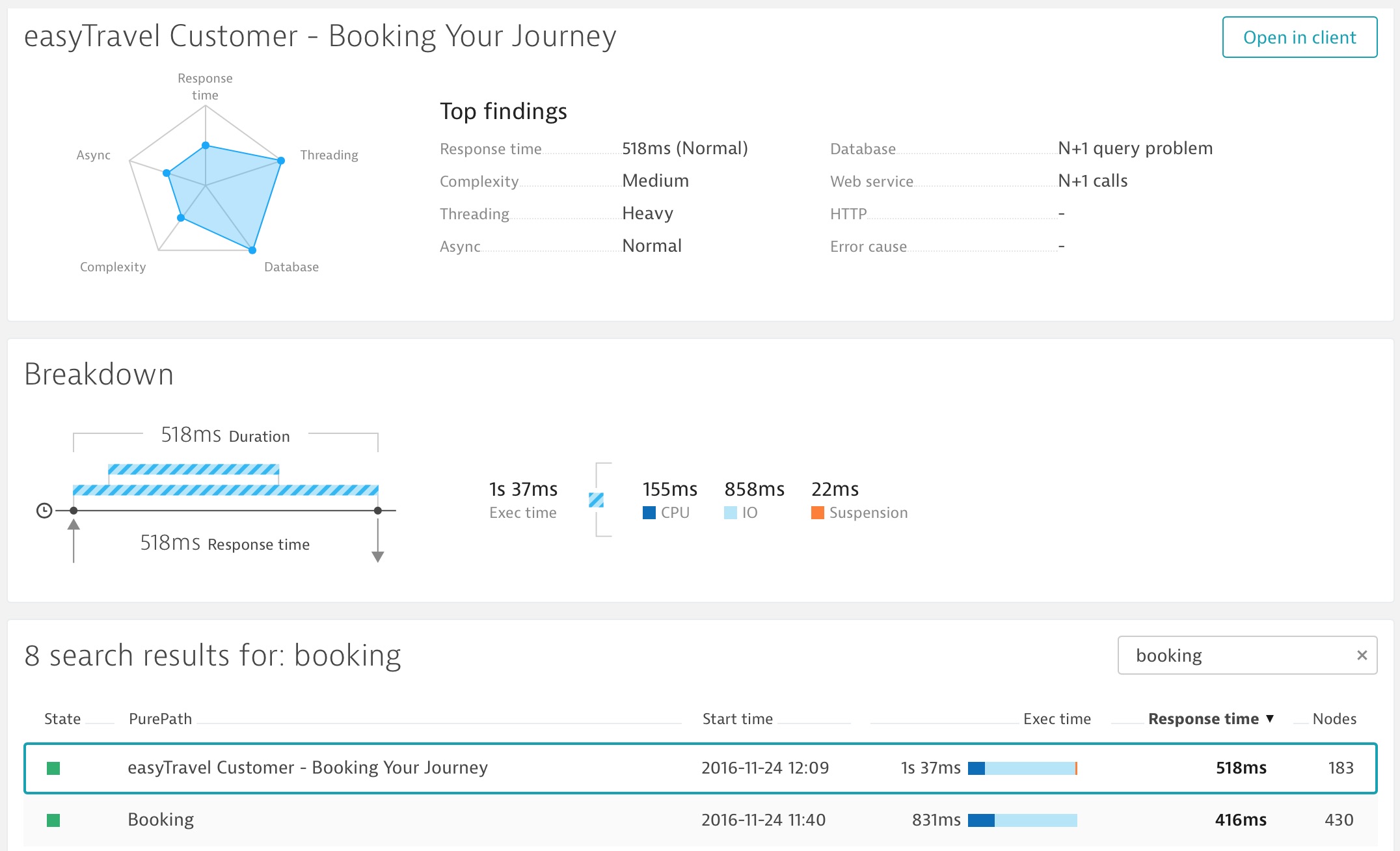Click the upper striped duration bar
The width and height of the screenshot is (1400, 851).
(x=193, y=470)
